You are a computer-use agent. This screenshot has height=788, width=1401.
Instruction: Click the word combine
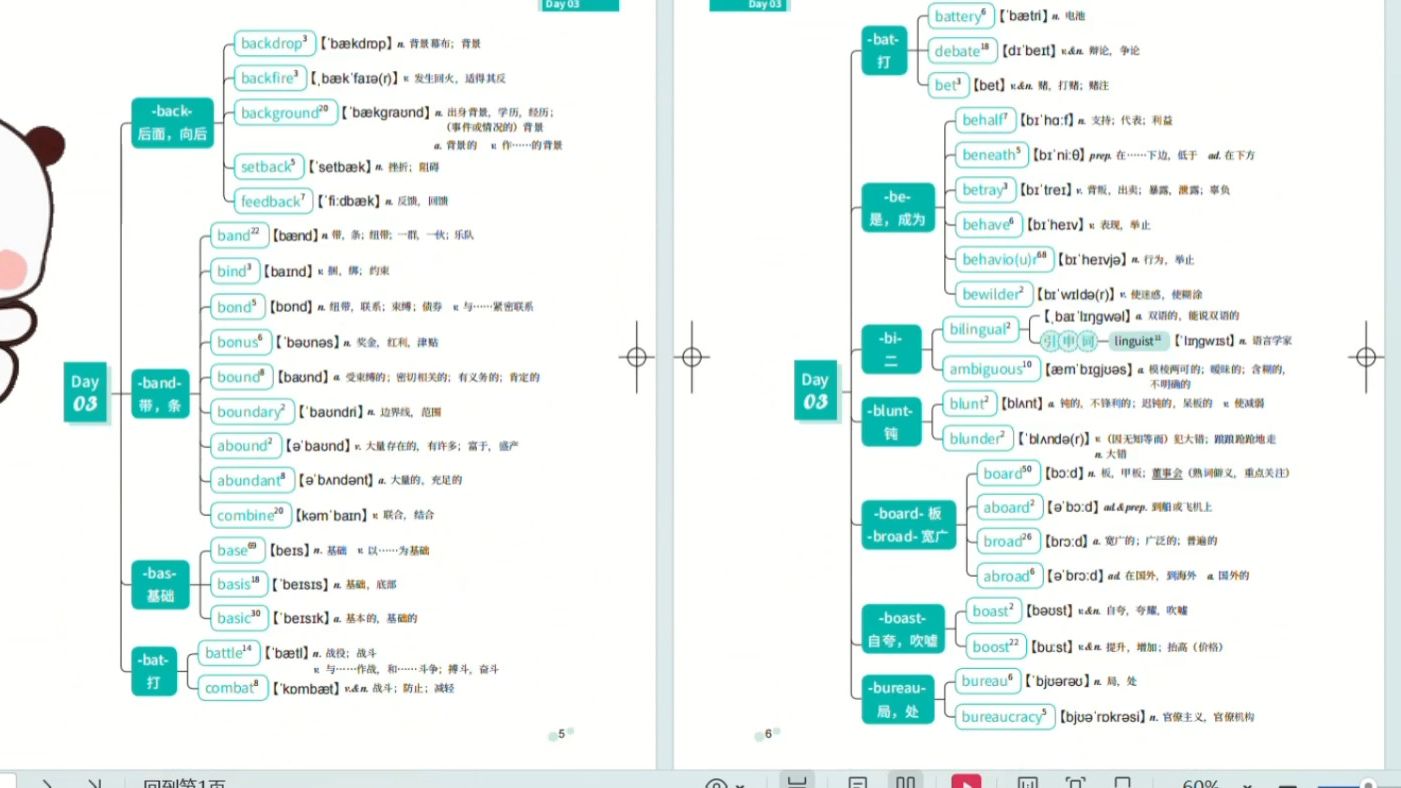pos(249,516)
